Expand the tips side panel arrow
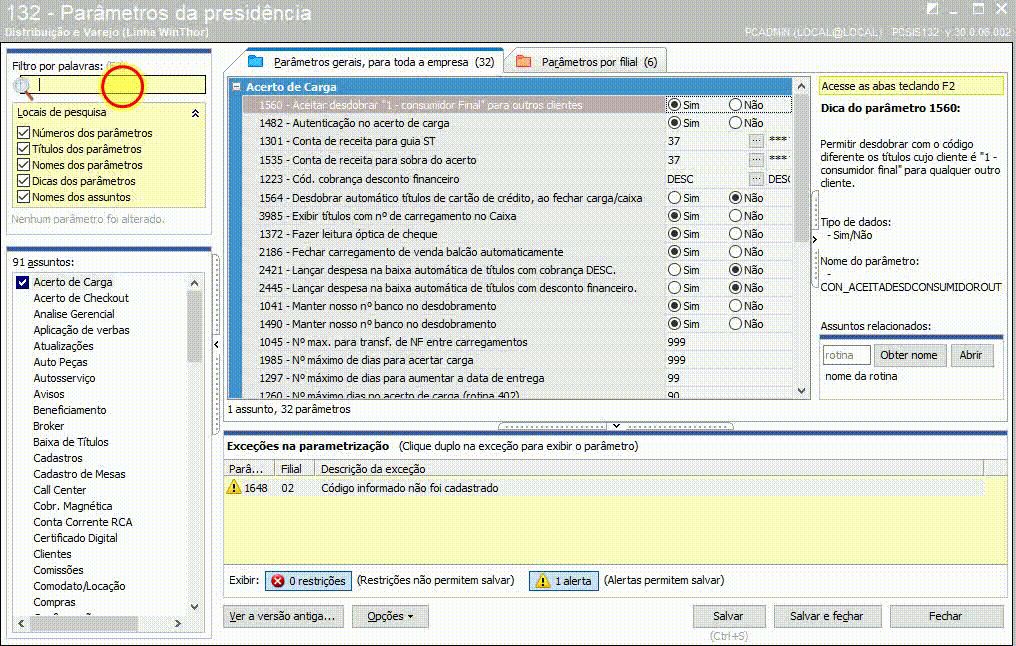Screen dimensions: 1016x646 [x=814, y=239]
